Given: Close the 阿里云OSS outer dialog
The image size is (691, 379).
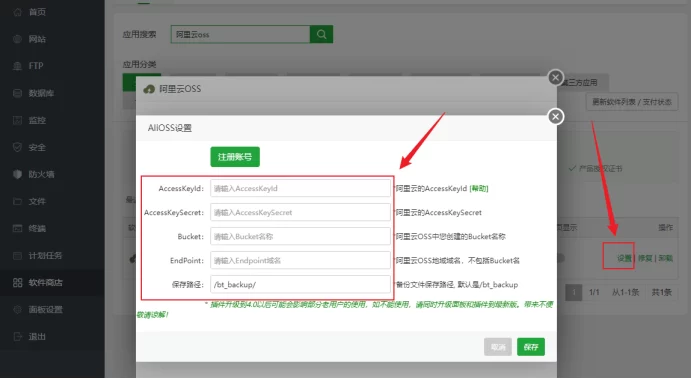Looking at the screenshot, I should [555, 78].
